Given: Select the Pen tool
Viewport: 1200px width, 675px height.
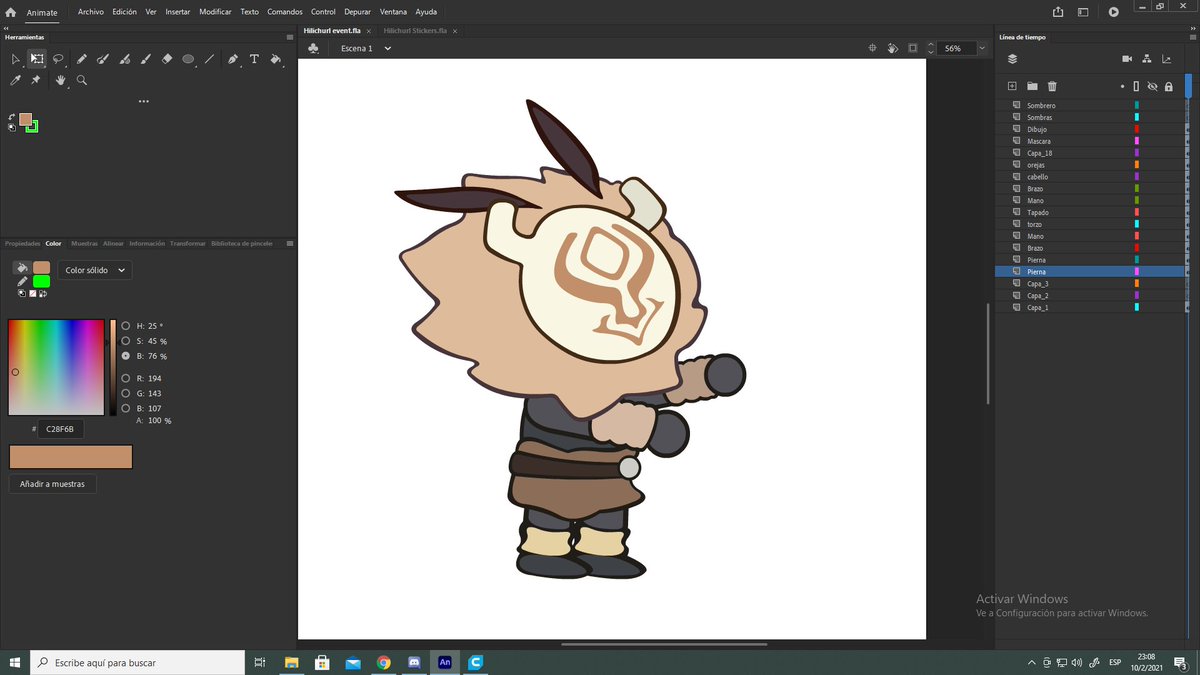Looking at the screenshot, I should click(x=233, y=59).
